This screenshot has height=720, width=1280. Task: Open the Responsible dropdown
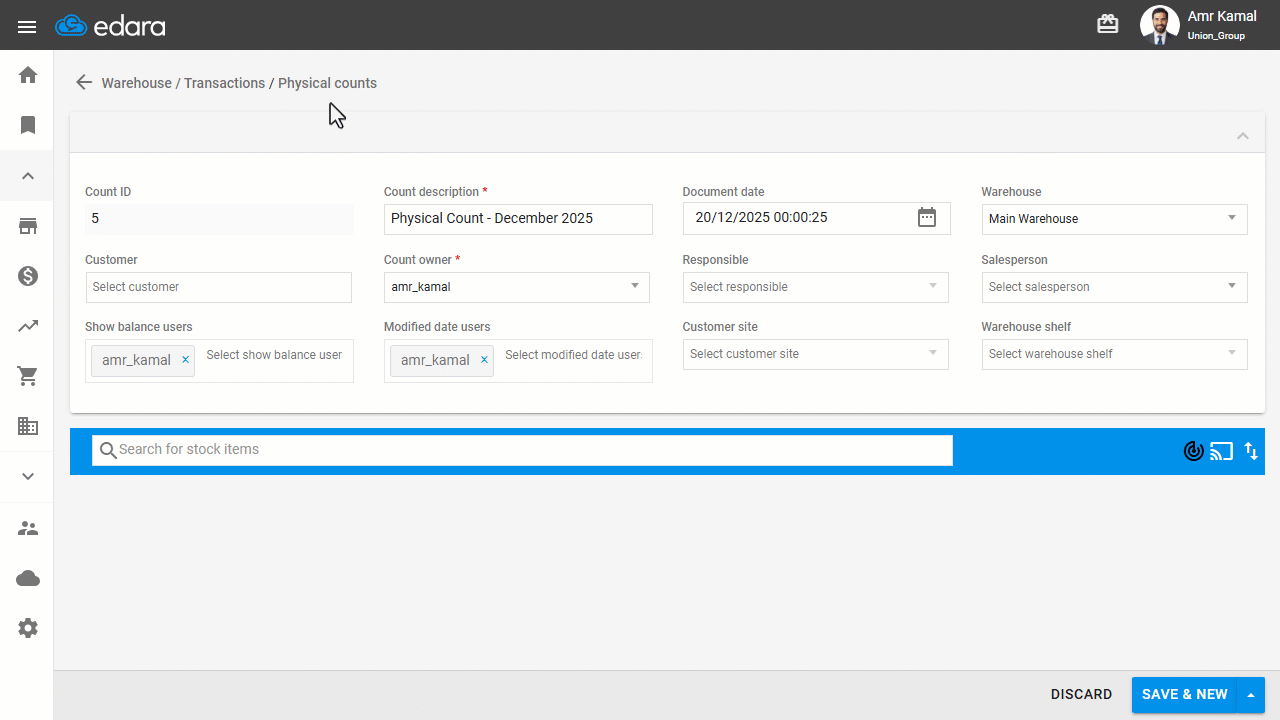[x=816, y=287]
